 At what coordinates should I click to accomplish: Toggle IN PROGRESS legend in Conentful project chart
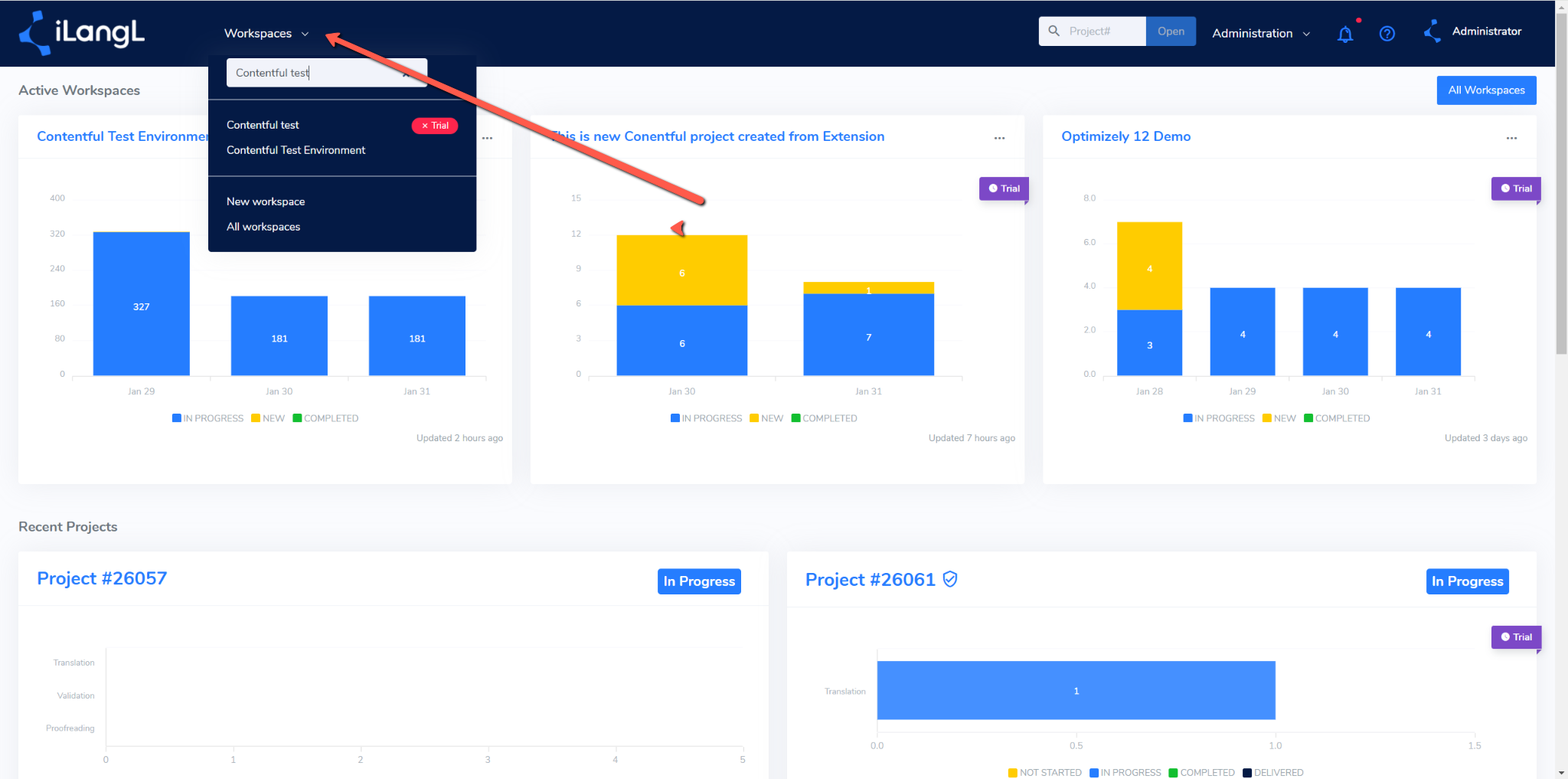point(706,418)
